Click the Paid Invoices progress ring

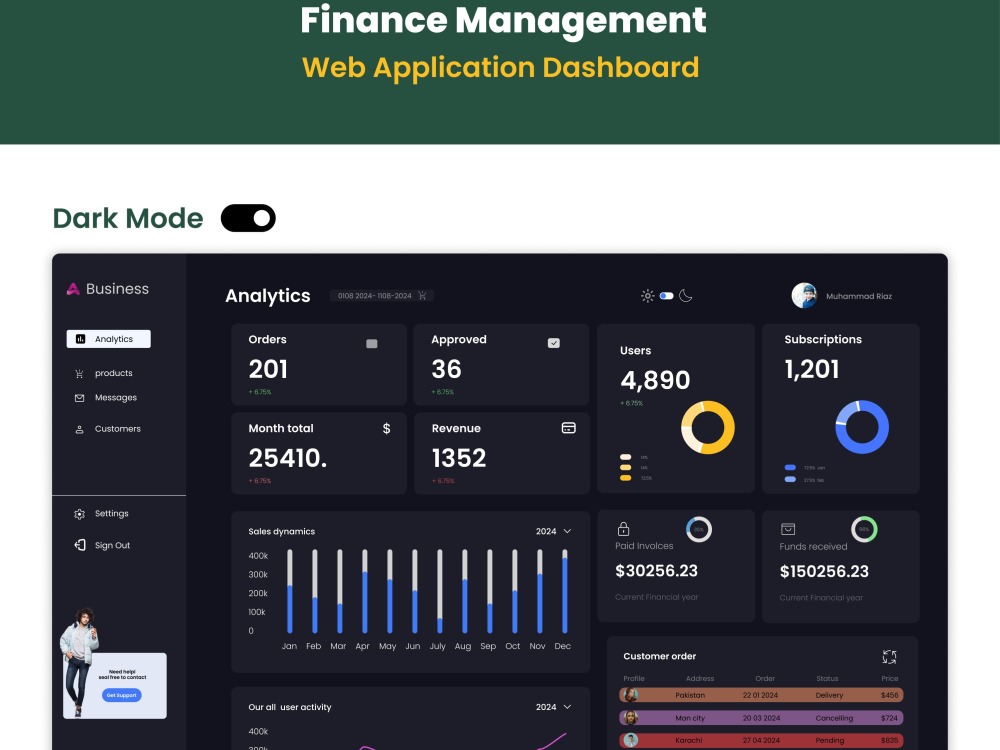click(x=699, y=529)
